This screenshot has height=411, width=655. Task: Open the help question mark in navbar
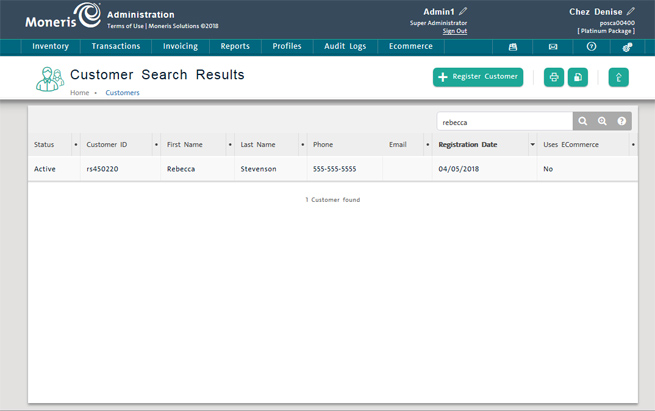[x=592, y=46]
